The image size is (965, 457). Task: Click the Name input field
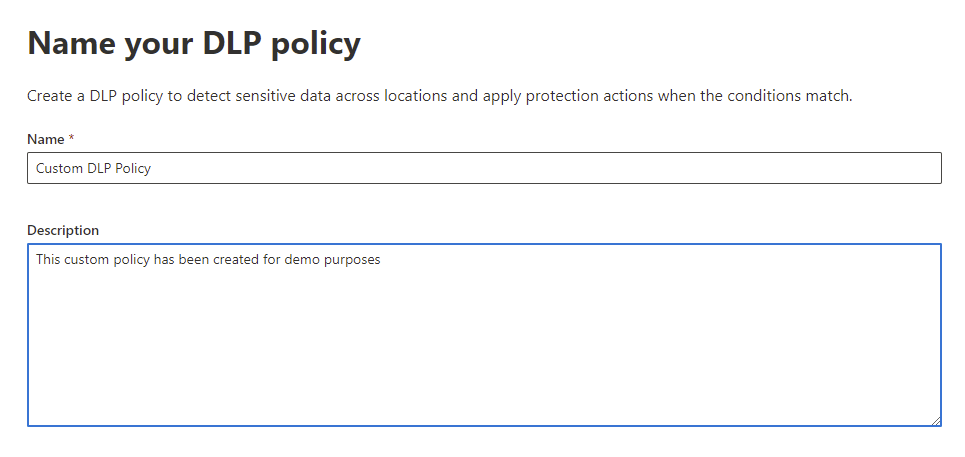coord(484,168)
